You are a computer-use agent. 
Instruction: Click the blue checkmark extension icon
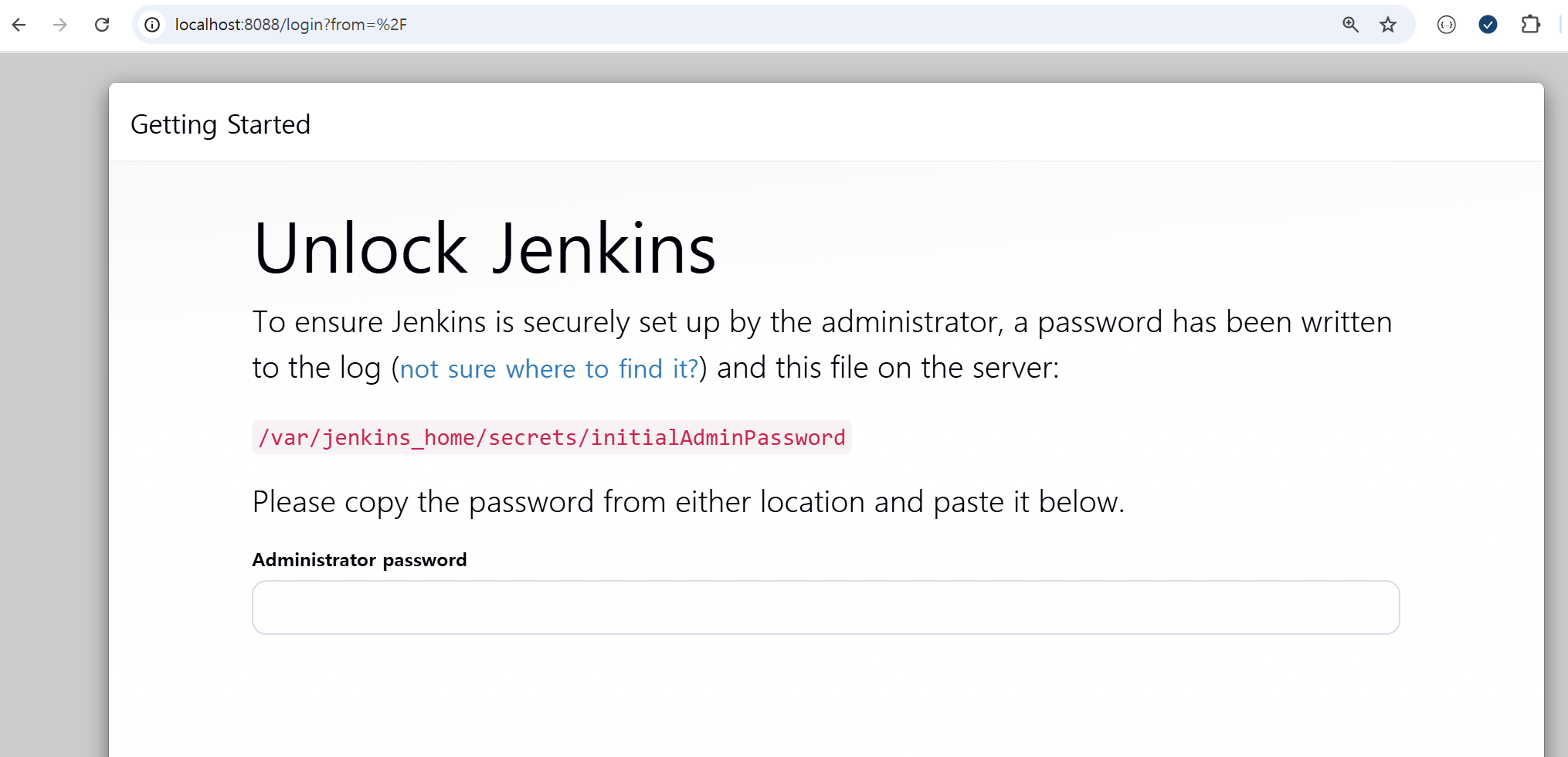(x=1488, y=25)
